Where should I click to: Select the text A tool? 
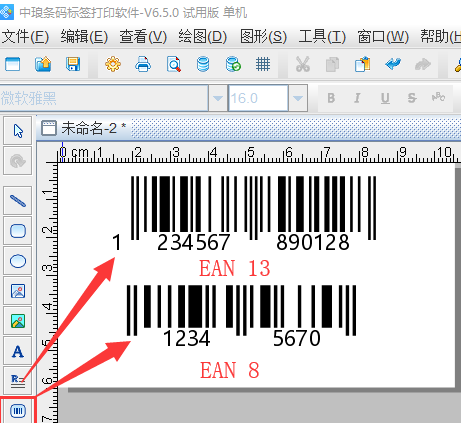click(x=18, y=351)
